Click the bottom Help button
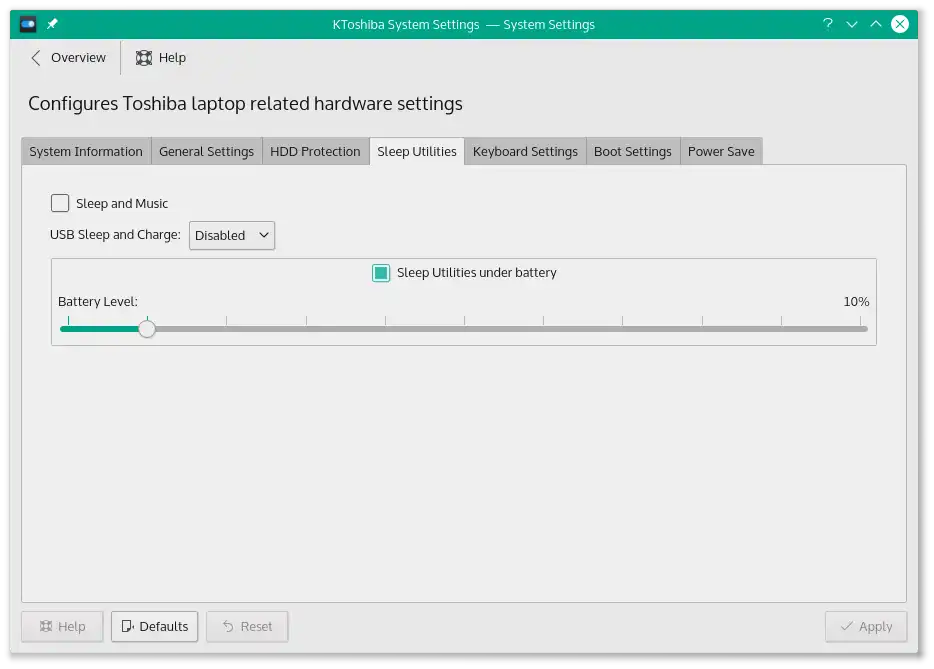 click(63, 626)
